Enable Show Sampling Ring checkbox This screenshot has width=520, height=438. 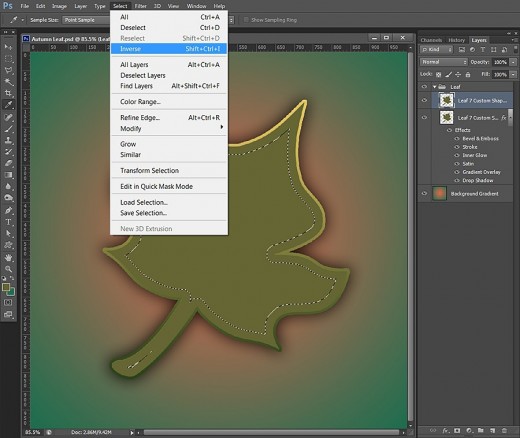[x=246, y=20]
